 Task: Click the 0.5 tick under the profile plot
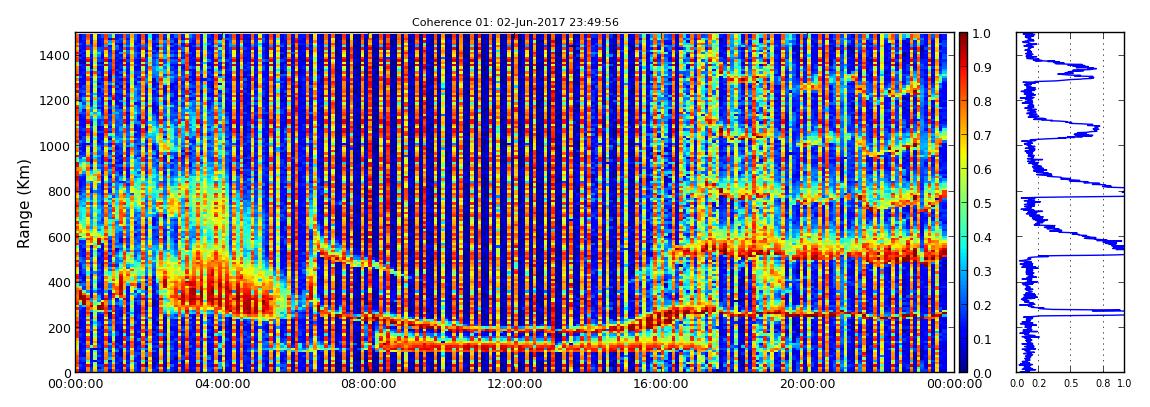pyautogui.click(x=1071, y=384)
